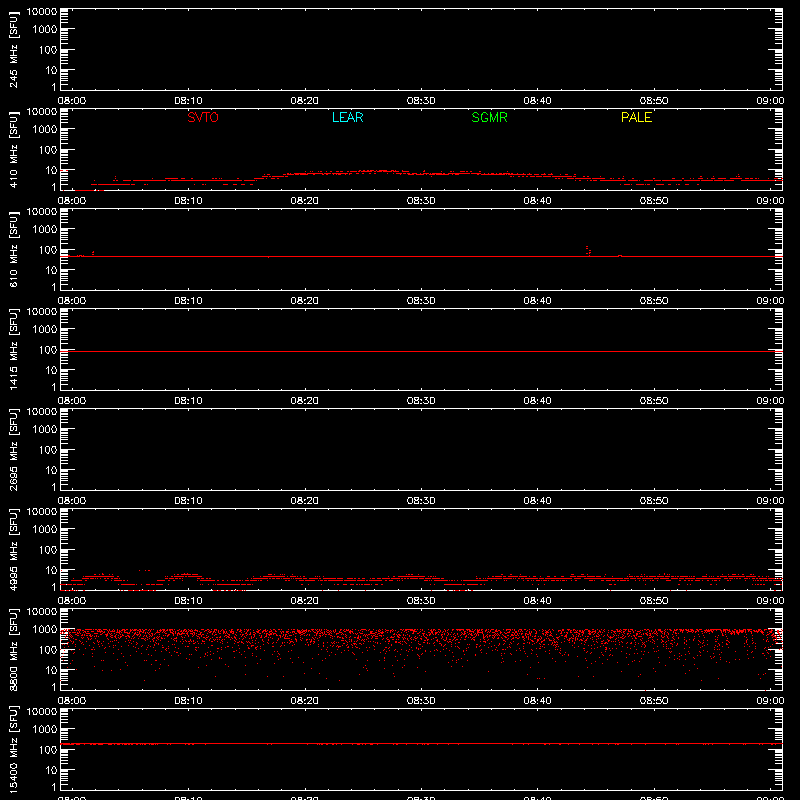Viewport: 800px width, 800px height.
Task: Select the cyan LEAR station label
Action: click(x=347, y=117)
